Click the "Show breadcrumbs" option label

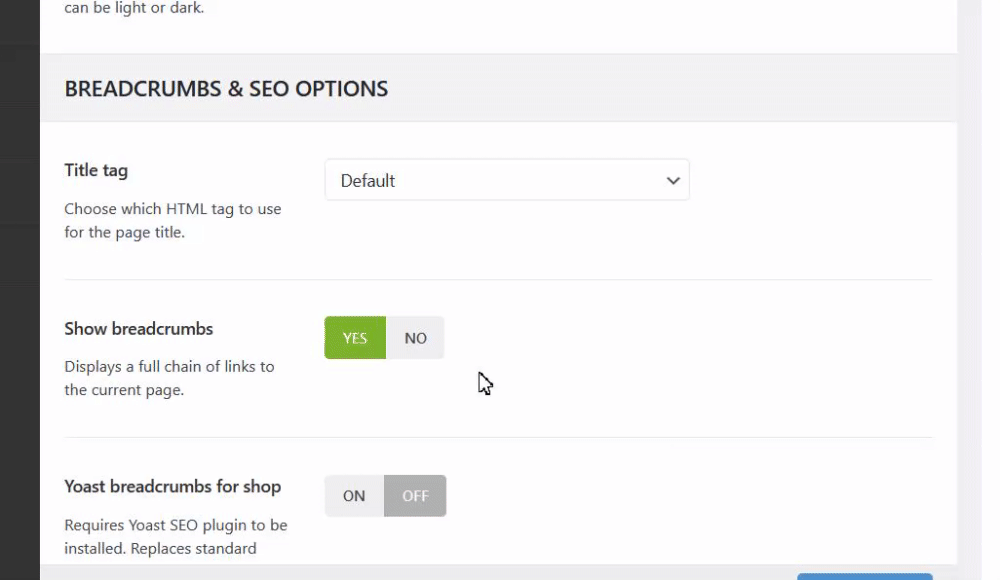pyautogui.click(x=139, y=328)
